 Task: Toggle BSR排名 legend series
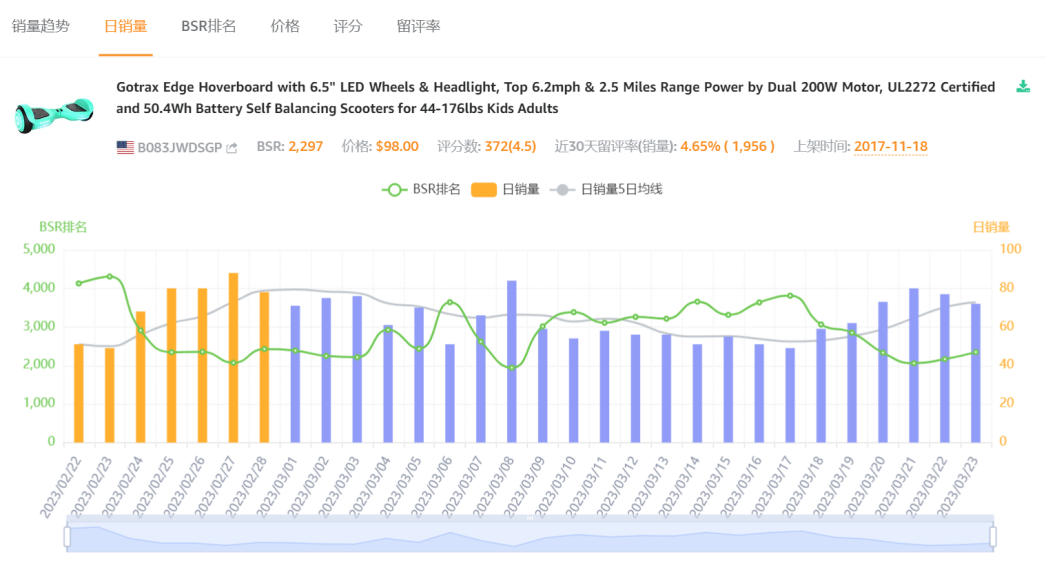[x=421, y=189]
